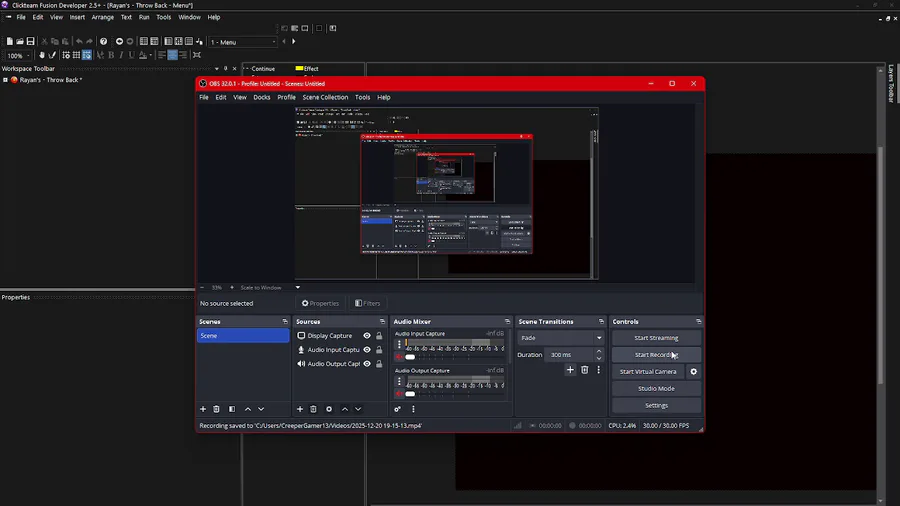This screenshot has height=506, width=900.
Task: Toggle Audio Input Capture visibility eye
Action: click(x=367, y=349)
